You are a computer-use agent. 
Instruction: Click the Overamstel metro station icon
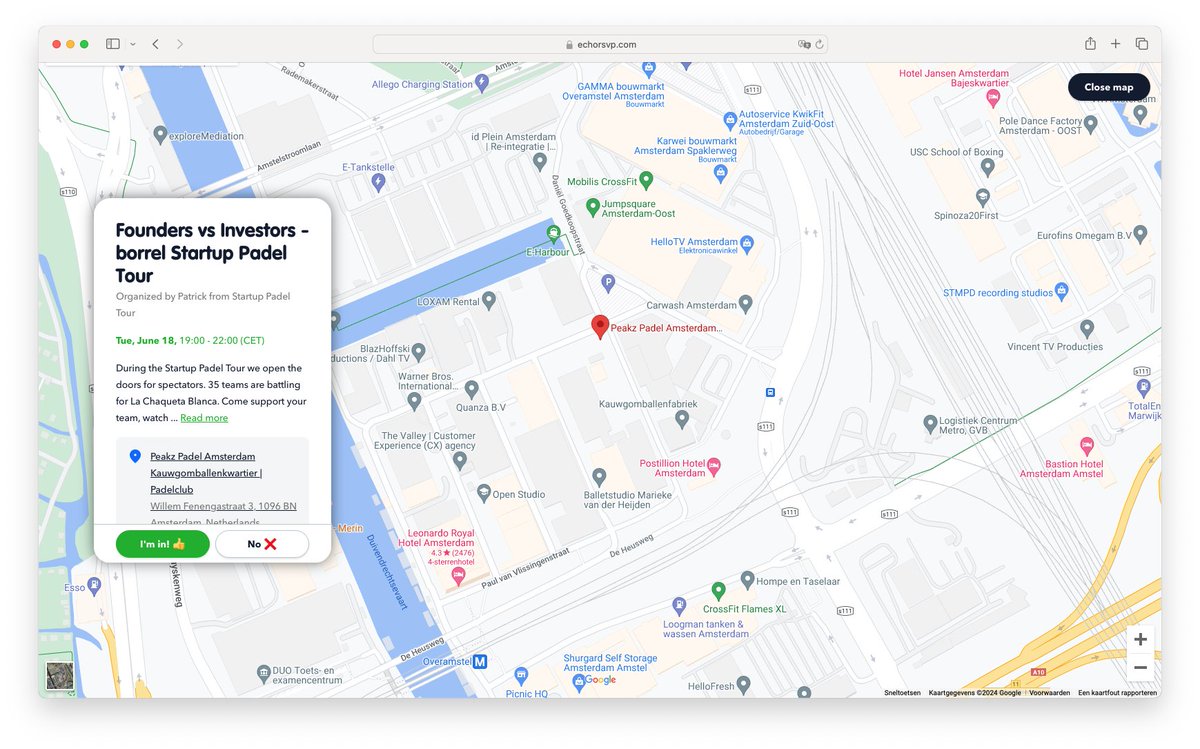[x=480, y=661]
